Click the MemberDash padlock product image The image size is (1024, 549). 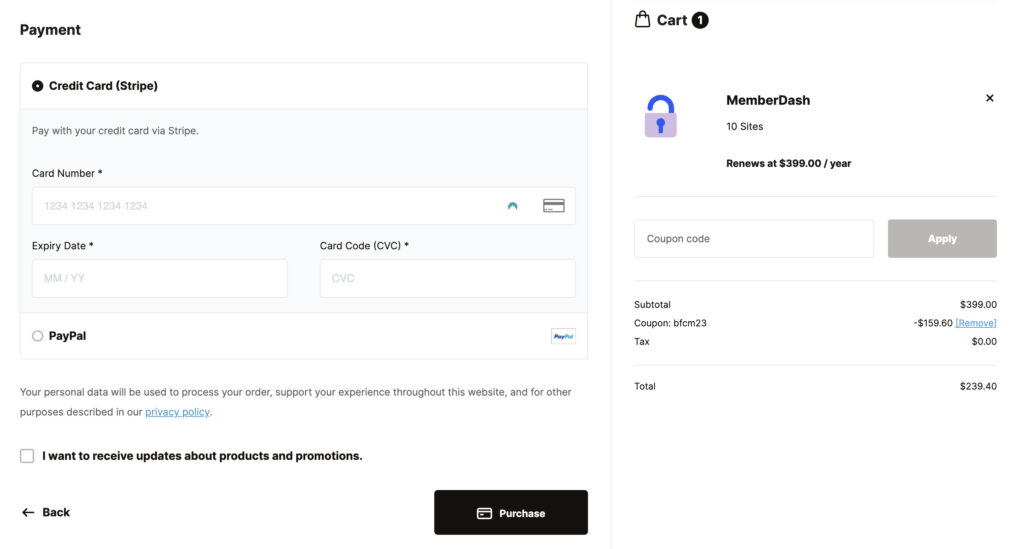click(660, 116)
